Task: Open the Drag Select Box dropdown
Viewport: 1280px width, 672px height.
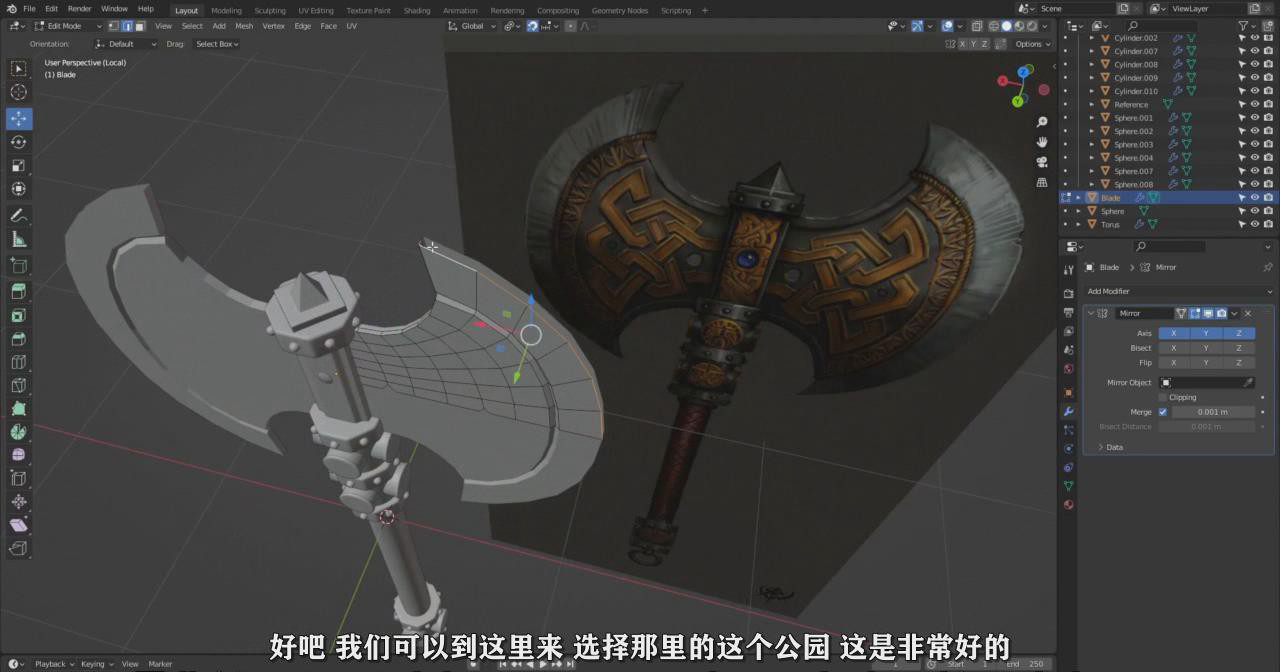Action: coord(216,44)
